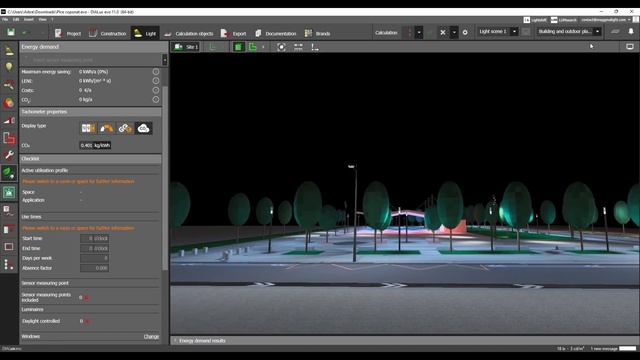Image resolution: width=640 pixels, height=360 pixels.
Task: Open the Export mode
Action: click(x=233, y=33)
